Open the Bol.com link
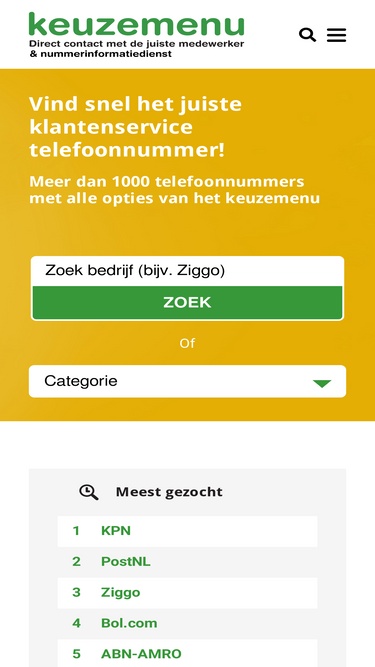The width and height of the screenshot is (375, 667). point(129,623)
